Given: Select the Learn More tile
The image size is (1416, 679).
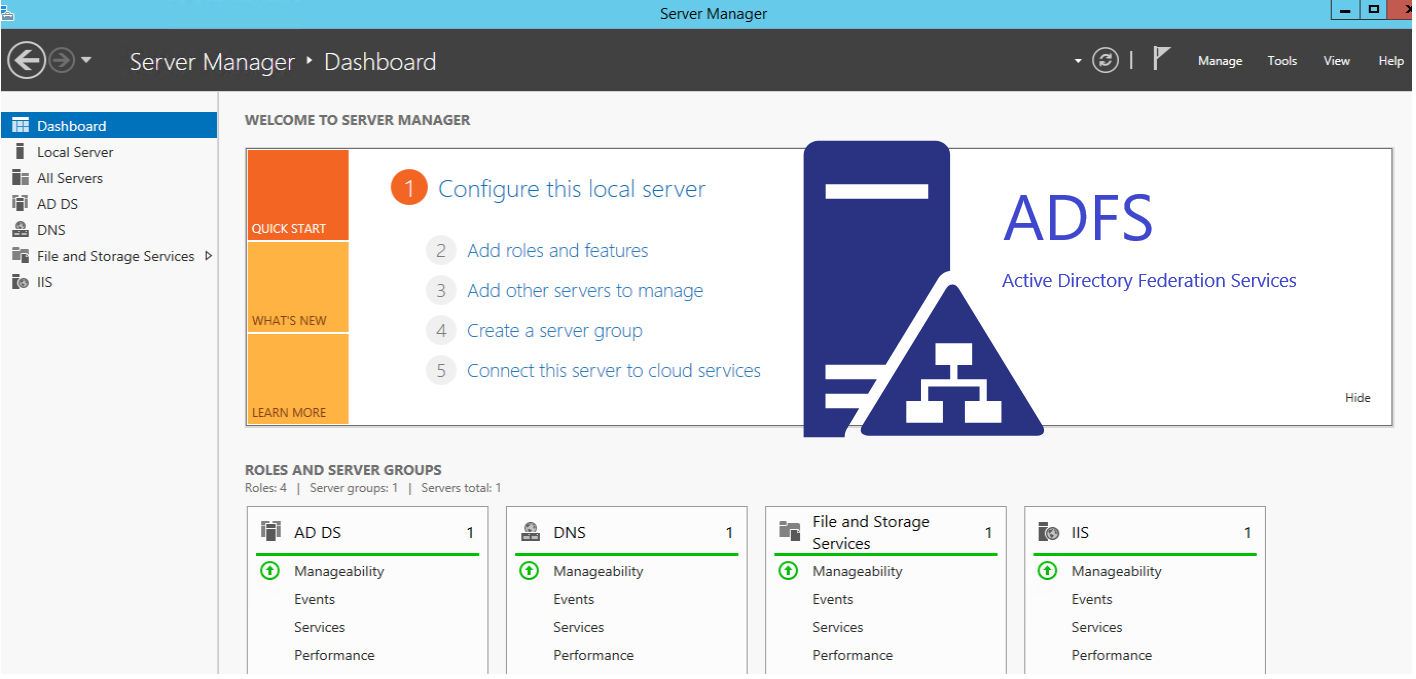Looking at the screenshot, I should (x=298, y=379).
